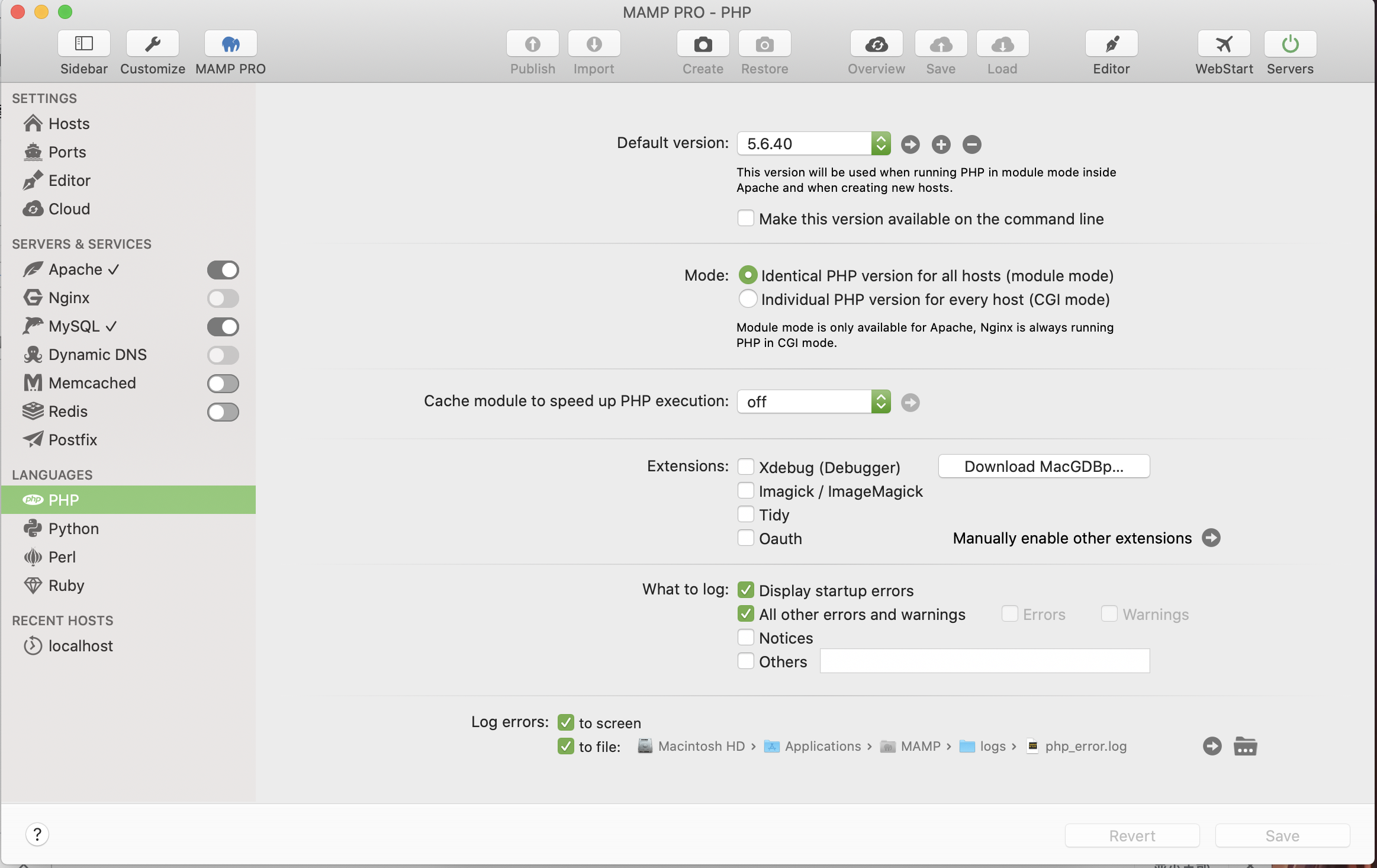Viewport: 1377px width, 868px height.
Task: Turn on Memcached switch
Action: point(223,384)
